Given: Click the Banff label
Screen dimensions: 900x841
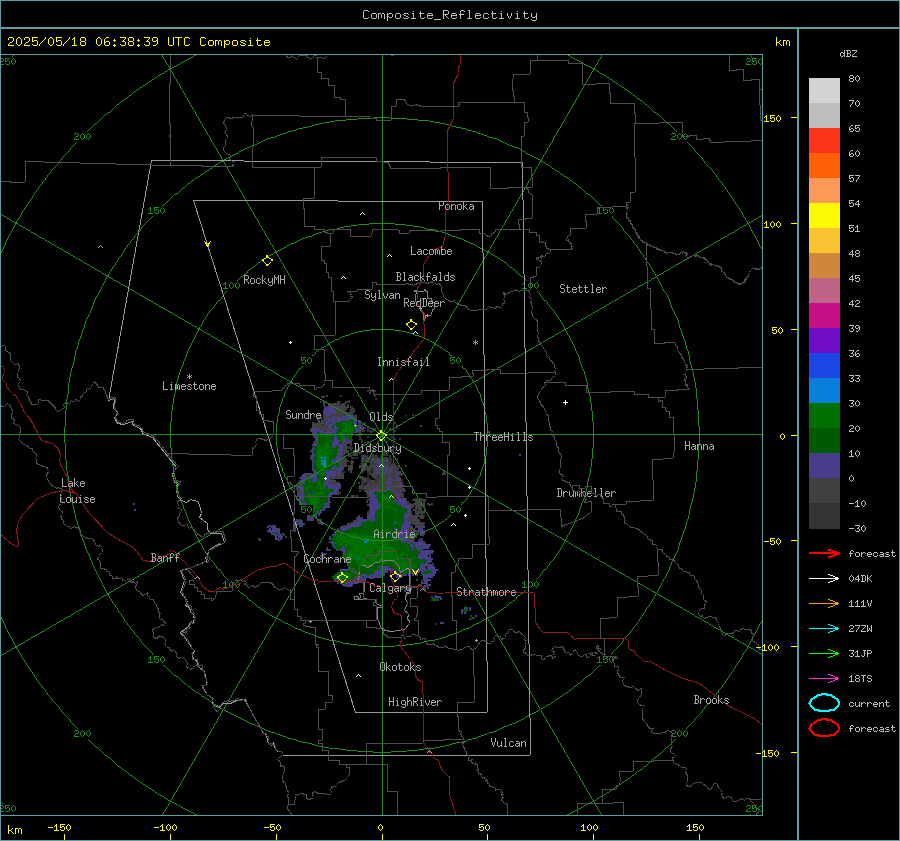Looking at the screenshot, I should point(165,558).
